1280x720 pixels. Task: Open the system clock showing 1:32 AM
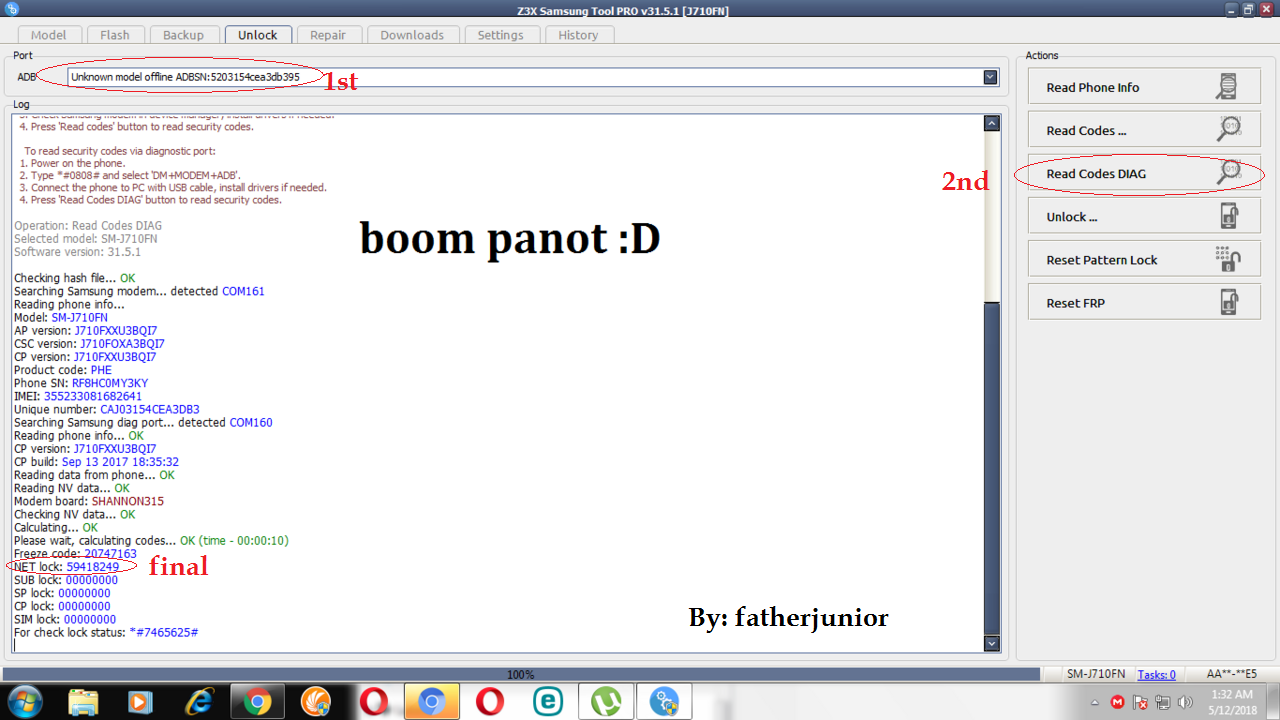tap(1231, 702)
